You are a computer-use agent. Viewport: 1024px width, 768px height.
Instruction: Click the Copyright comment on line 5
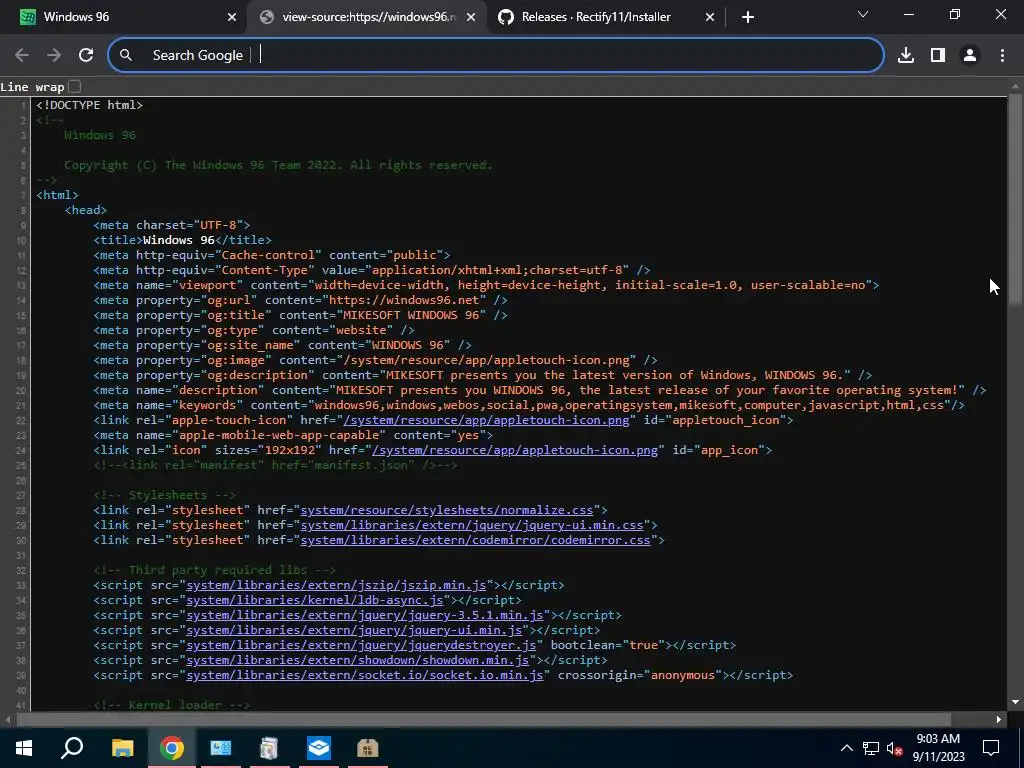click(x=279, y=165)
